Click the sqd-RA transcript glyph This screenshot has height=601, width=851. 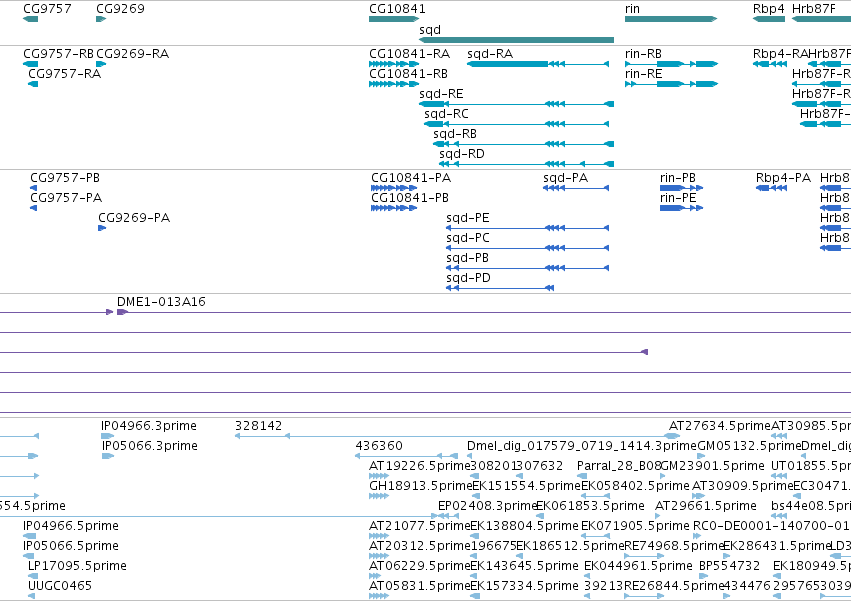point(538,64)
